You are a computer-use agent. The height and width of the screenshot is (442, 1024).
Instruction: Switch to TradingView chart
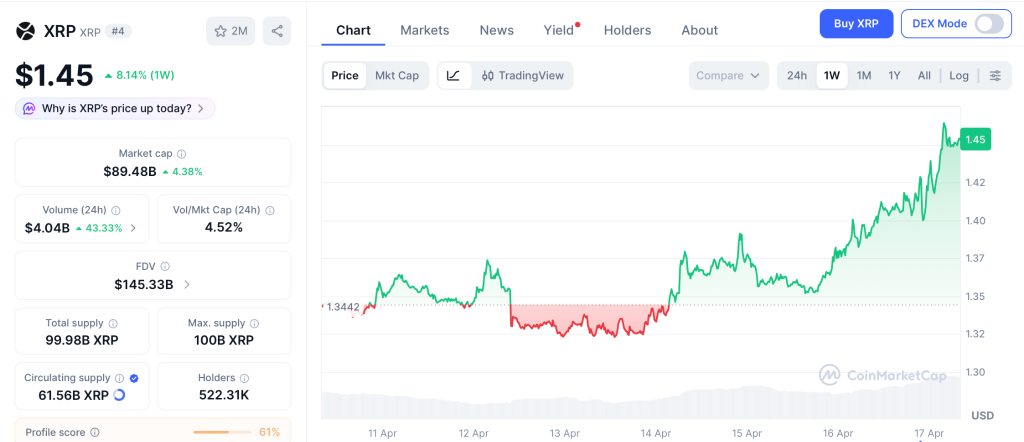click(x=521, y=76)
